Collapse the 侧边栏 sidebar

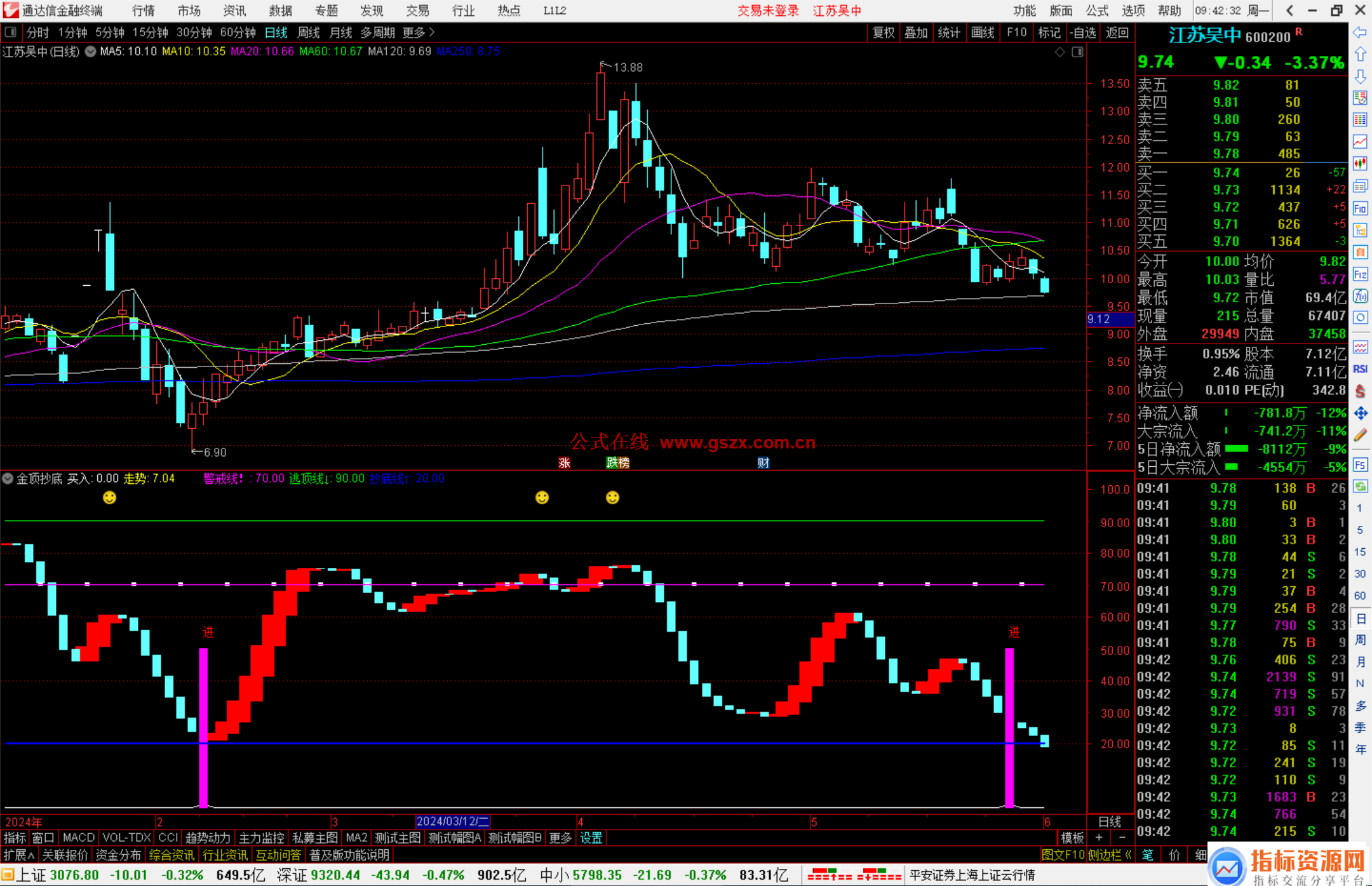coord(1110,855)
